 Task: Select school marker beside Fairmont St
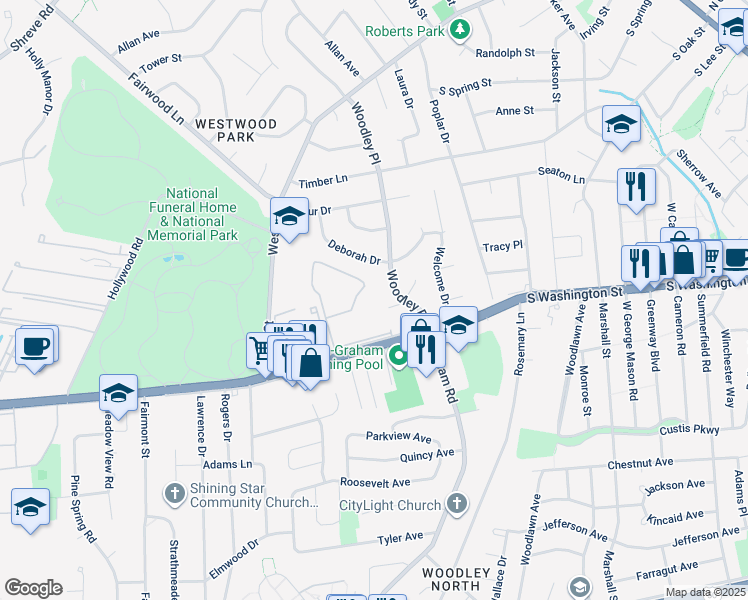click(118, 395)
